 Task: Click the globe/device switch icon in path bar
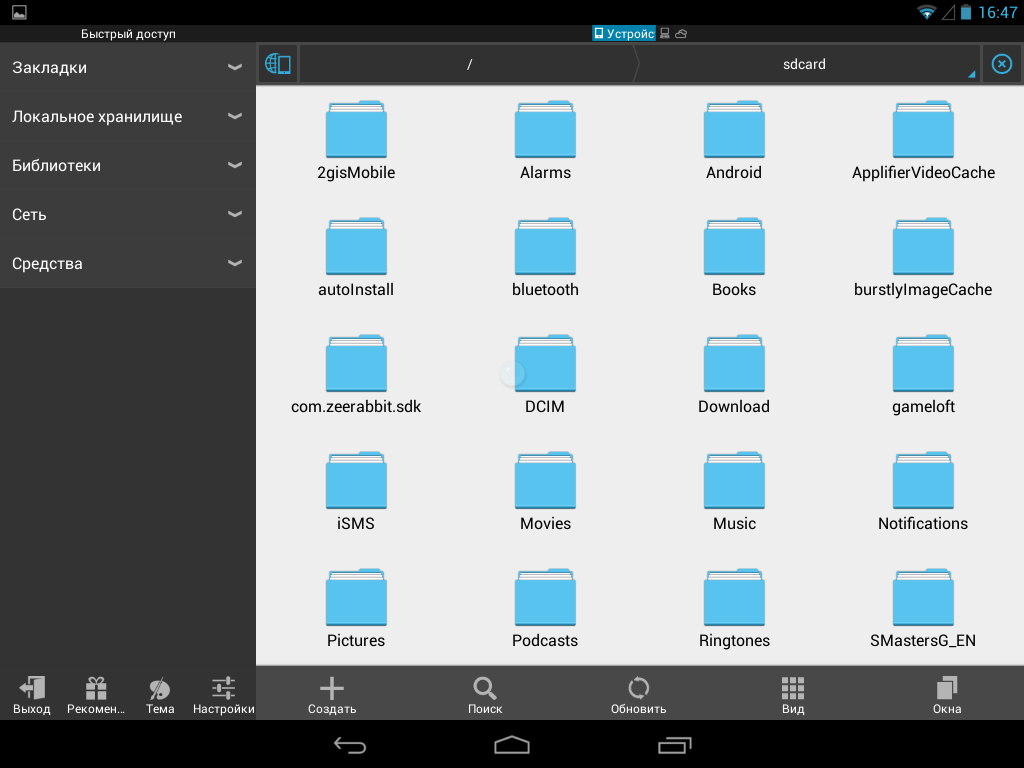tap(278, 64)
